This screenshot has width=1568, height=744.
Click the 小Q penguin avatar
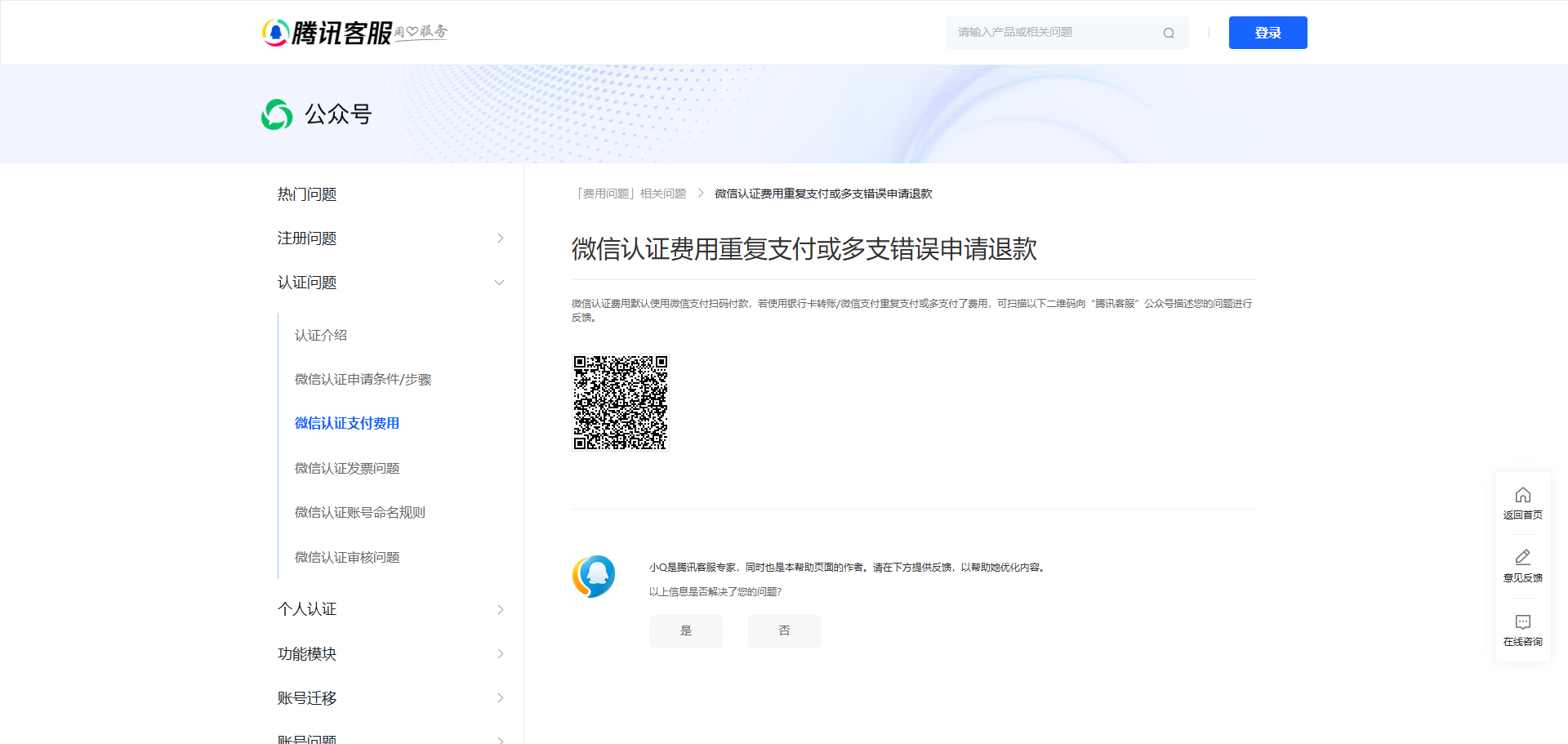(594, 577)
